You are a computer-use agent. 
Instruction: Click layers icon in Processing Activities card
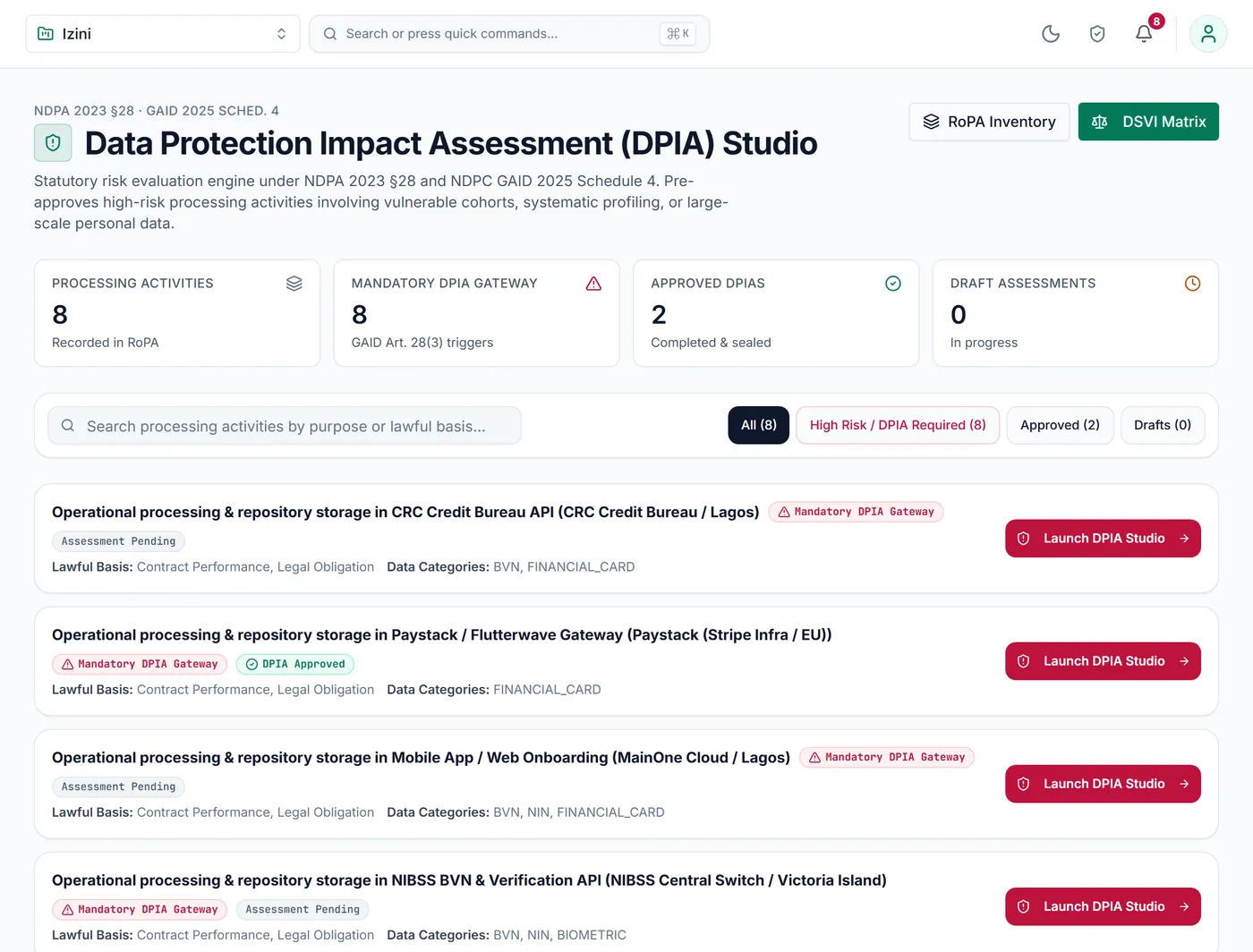click(294, 284)
